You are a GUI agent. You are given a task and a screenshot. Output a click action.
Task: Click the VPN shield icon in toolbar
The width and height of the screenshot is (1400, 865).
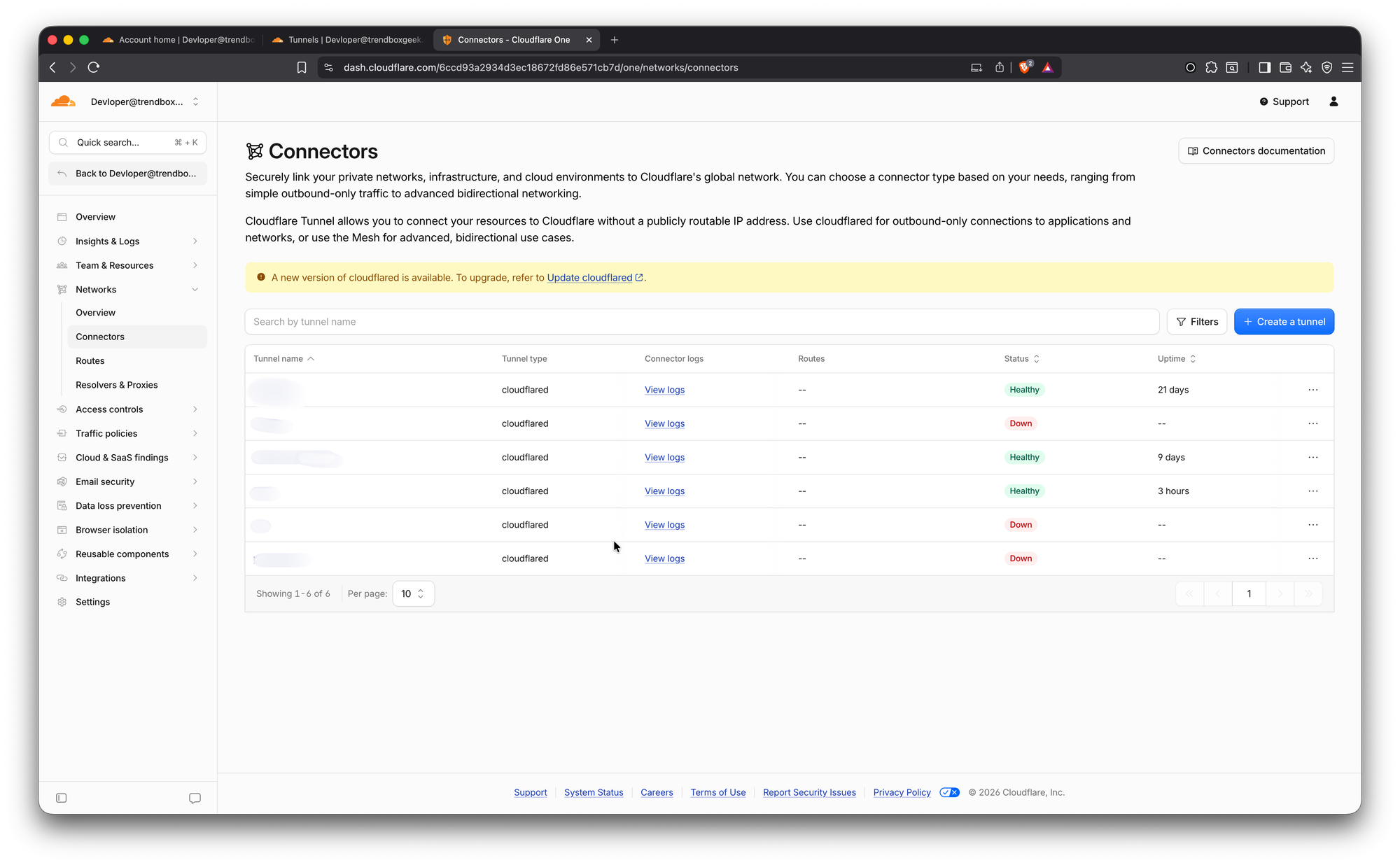[1327, 67]
